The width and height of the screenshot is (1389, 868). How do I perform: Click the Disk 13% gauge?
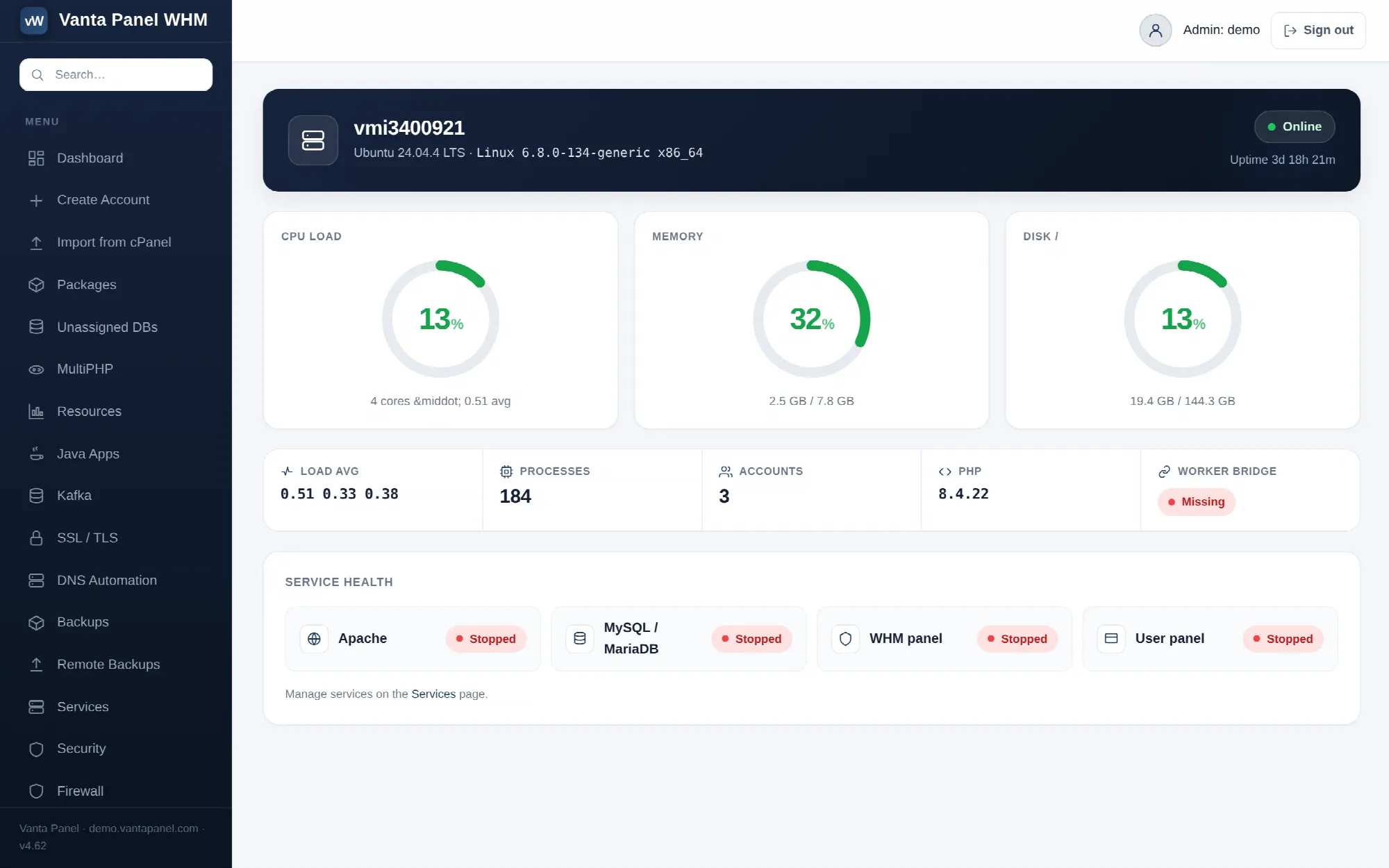point(1183,319)
